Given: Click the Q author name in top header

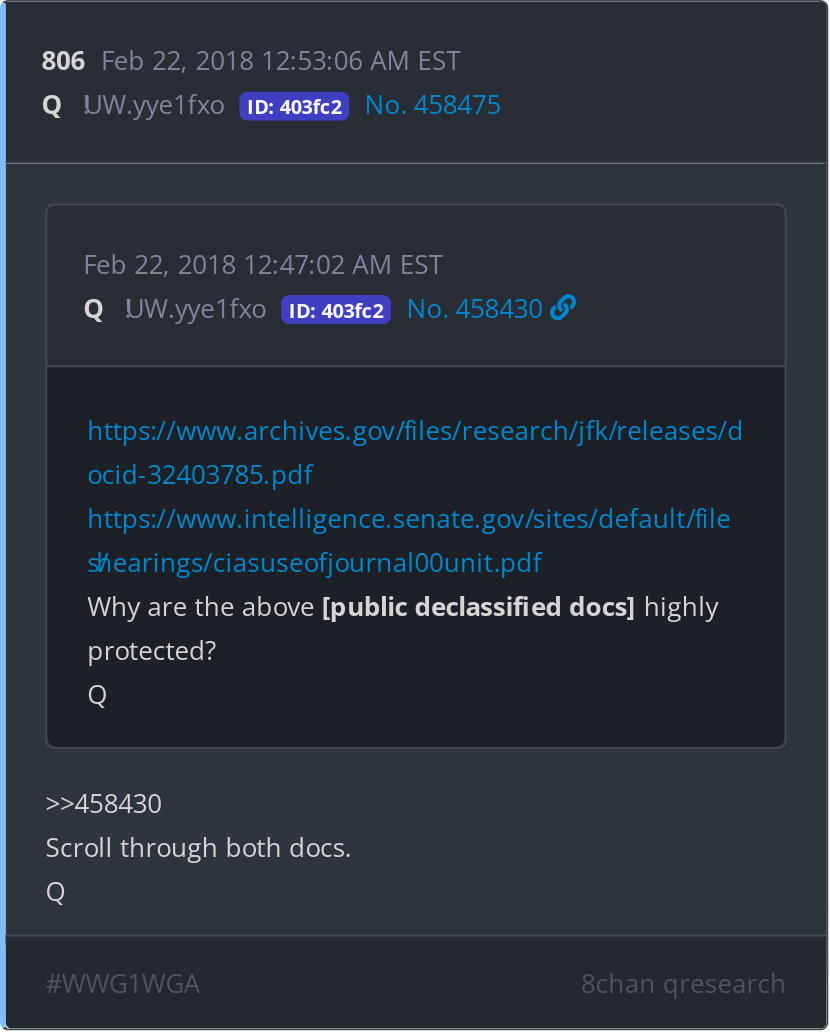Looking at the screenshot, I should point(52,105).
